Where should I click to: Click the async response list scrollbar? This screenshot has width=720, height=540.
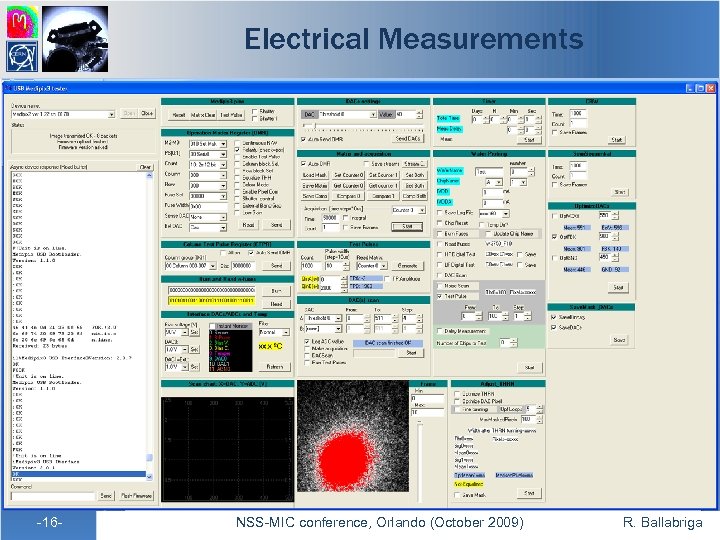click(149, 326)
